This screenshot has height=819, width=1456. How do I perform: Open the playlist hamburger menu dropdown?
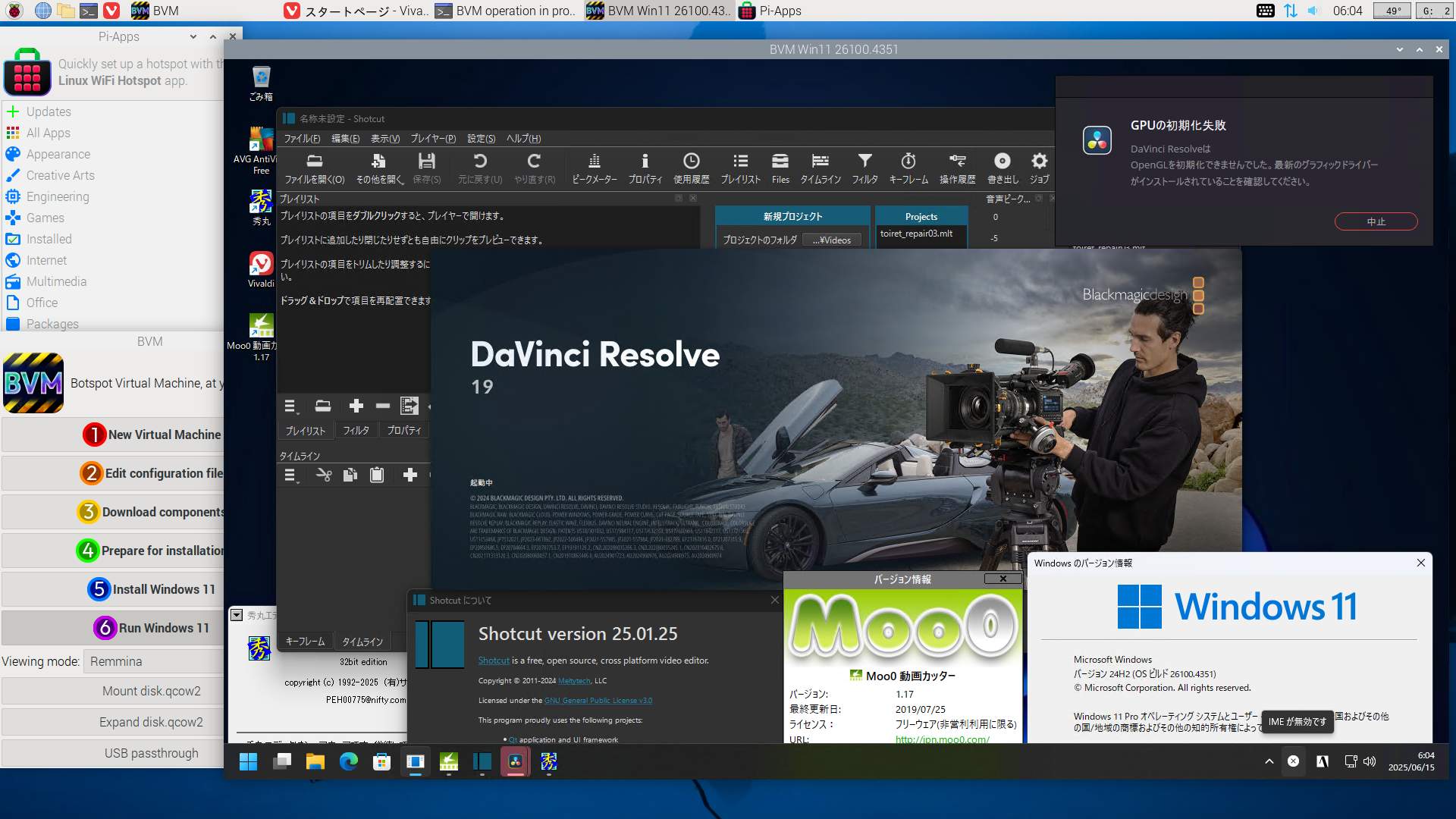pos(291,406)
